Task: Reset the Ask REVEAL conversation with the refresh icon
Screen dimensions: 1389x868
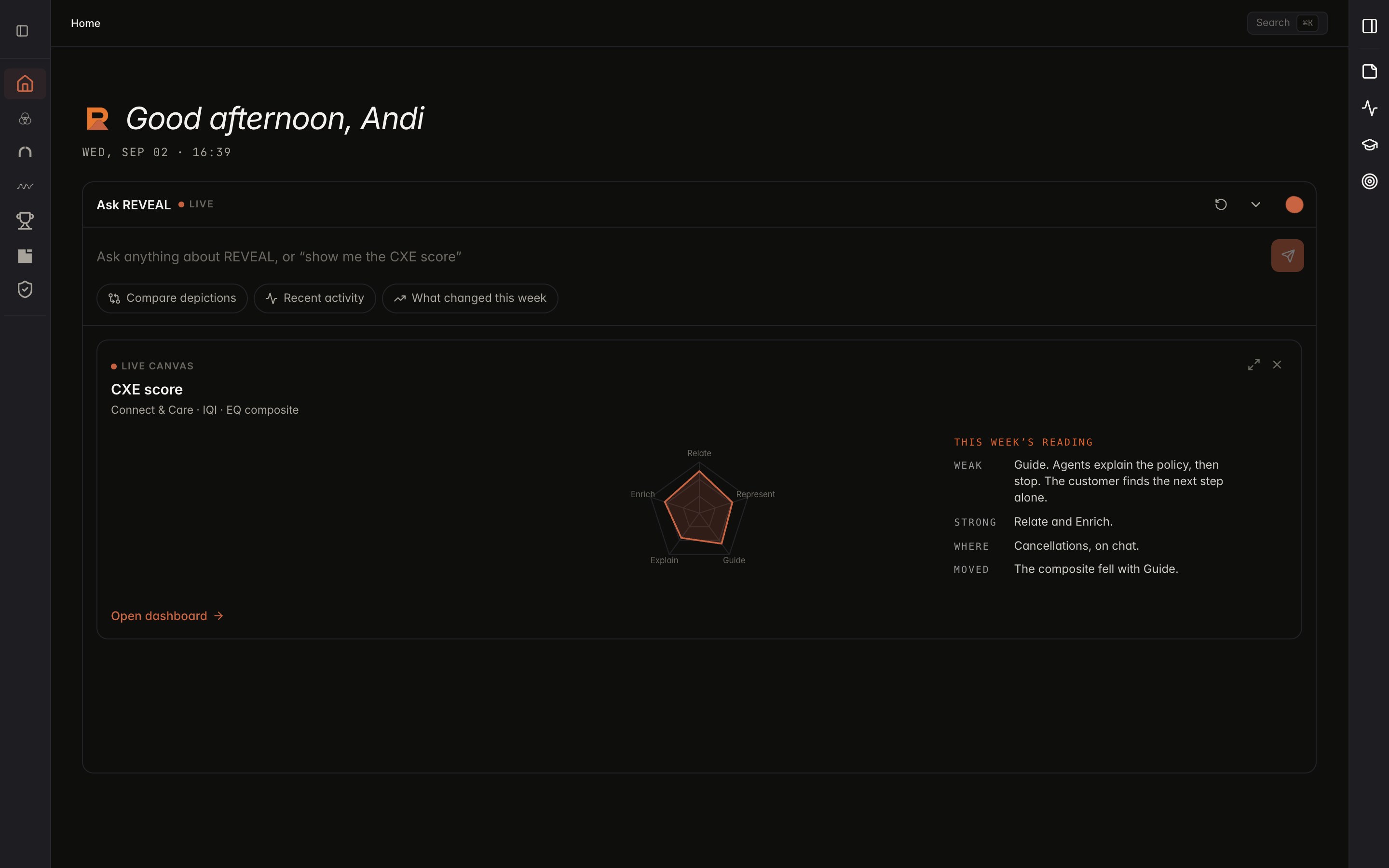Action: (1221, 204)
